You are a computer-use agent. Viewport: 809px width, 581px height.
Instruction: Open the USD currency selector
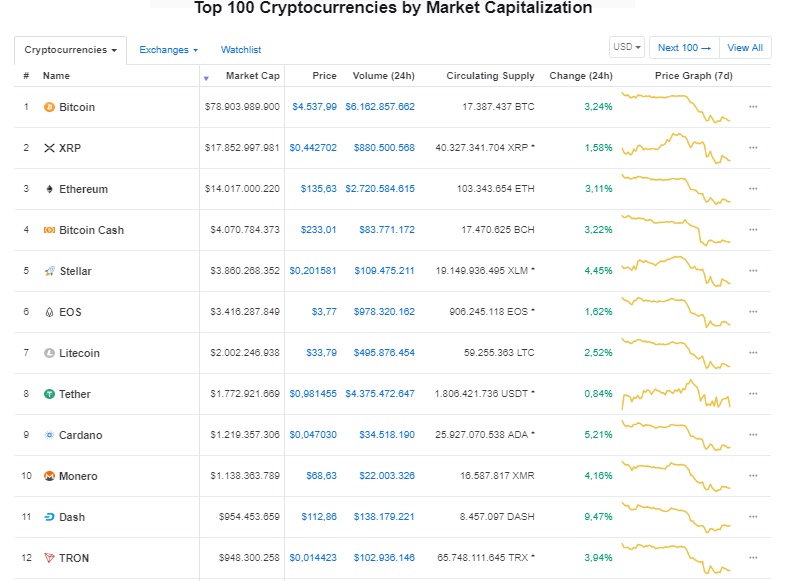click(x=627, y=47)
